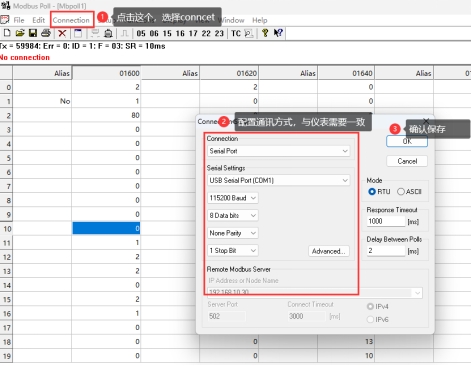Click the cell with value 80 in row 2
This screenshot has width=471, height=366.
[106, 115]
